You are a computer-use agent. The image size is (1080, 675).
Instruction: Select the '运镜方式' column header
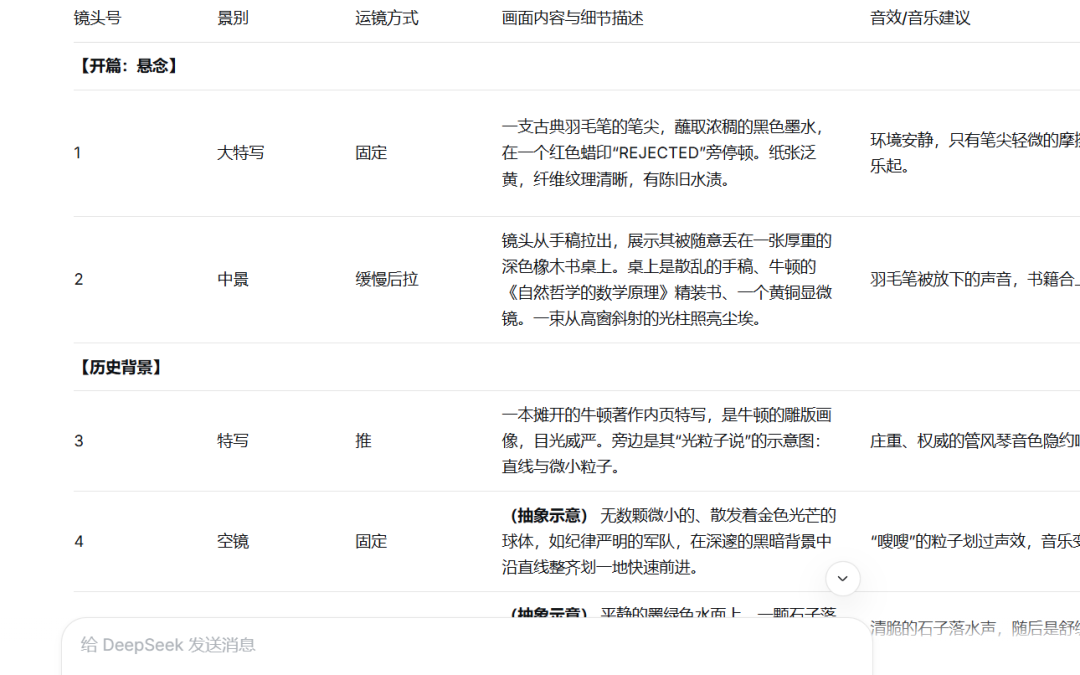pyautogui.click(x=386, y=18)
